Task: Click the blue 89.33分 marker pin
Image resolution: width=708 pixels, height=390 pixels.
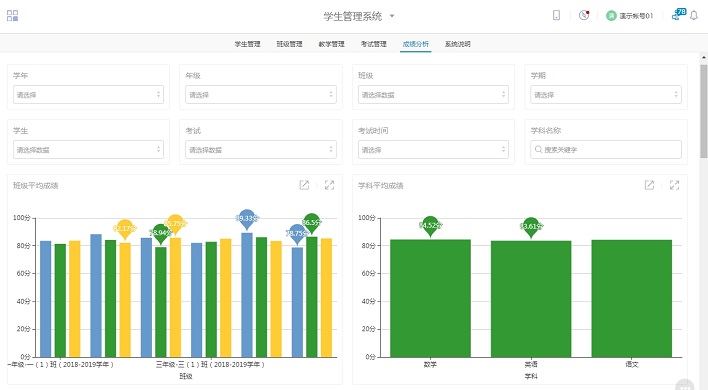Action: [247, 219]
